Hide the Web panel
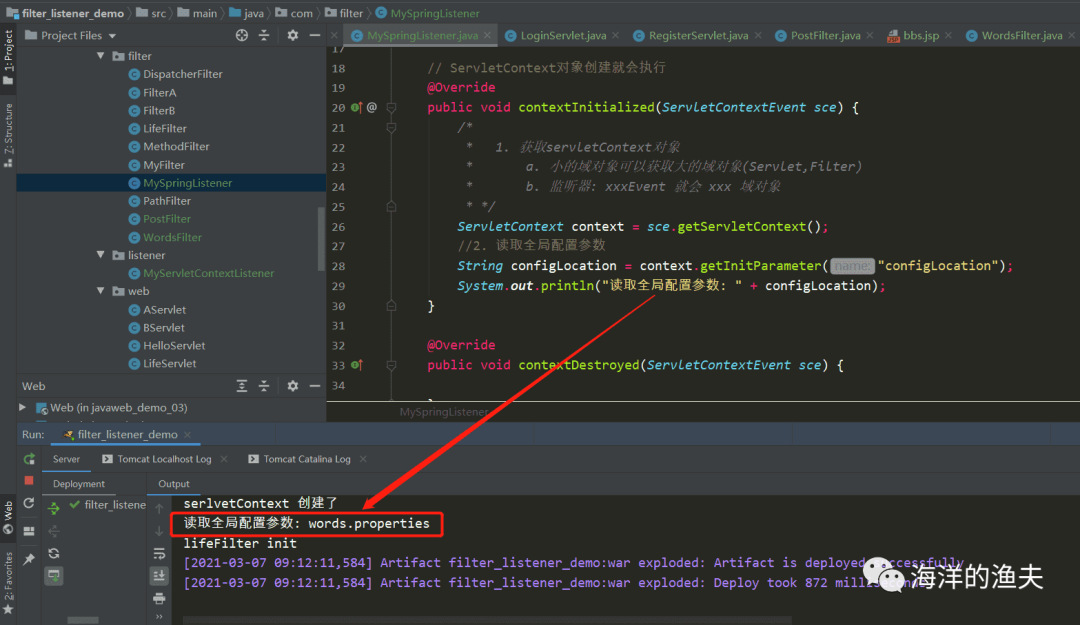 tap(315, 386)
